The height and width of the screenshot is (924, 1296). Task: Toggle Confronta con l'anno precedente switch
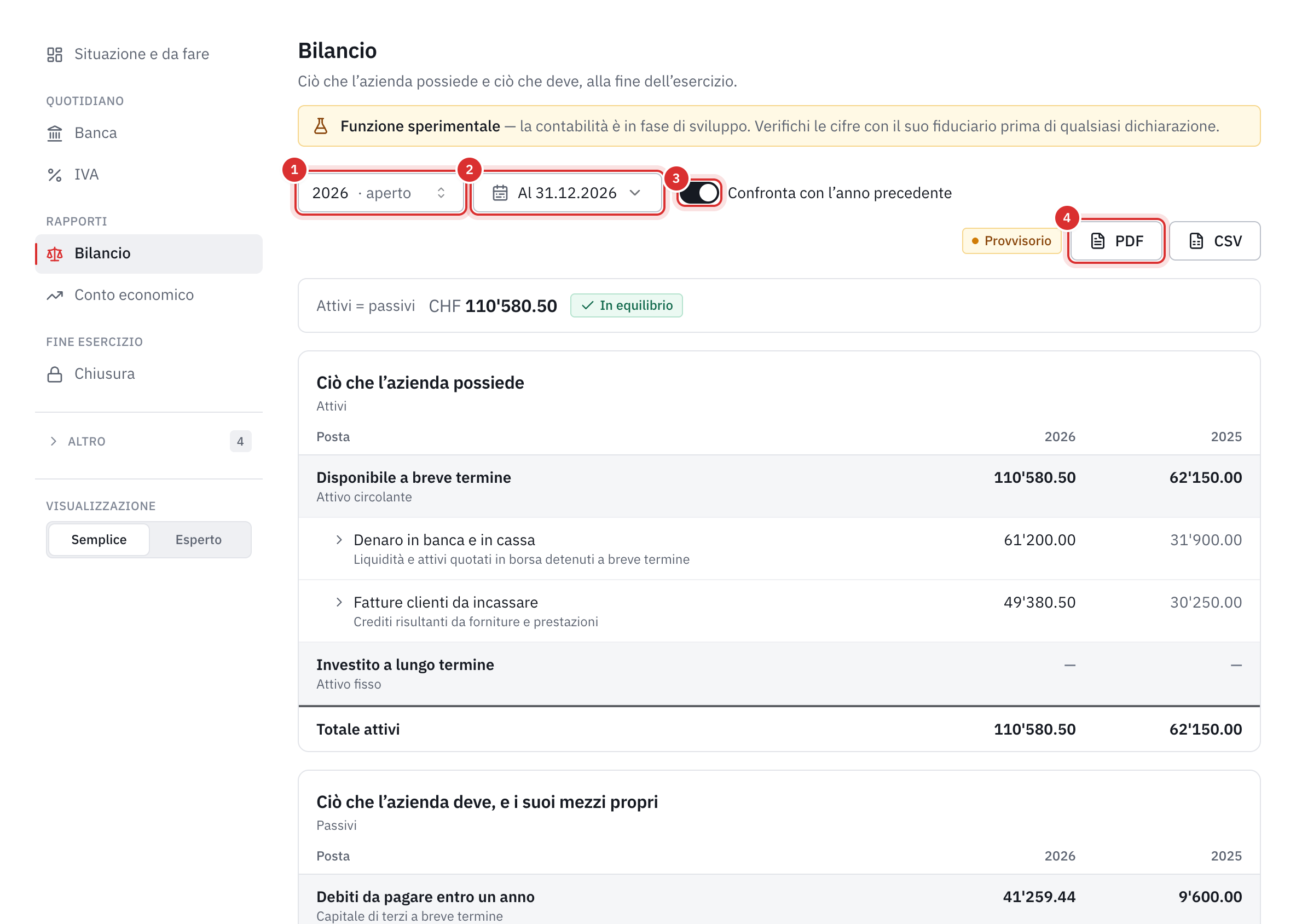699,193
